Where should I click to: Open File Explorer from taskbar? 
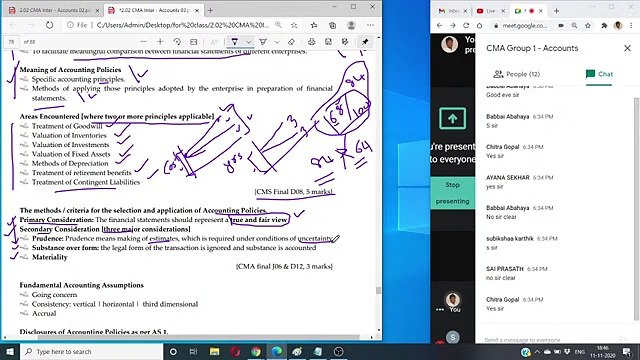click(214, 351)
